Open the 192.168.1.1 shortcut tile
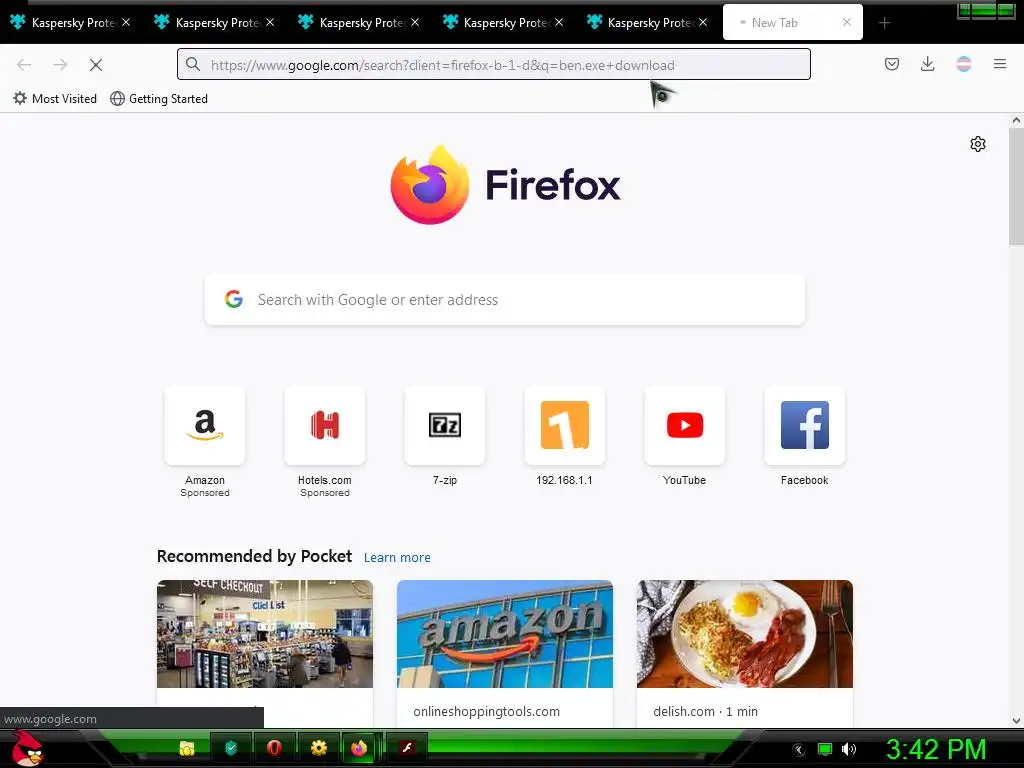 click(564, 426)
